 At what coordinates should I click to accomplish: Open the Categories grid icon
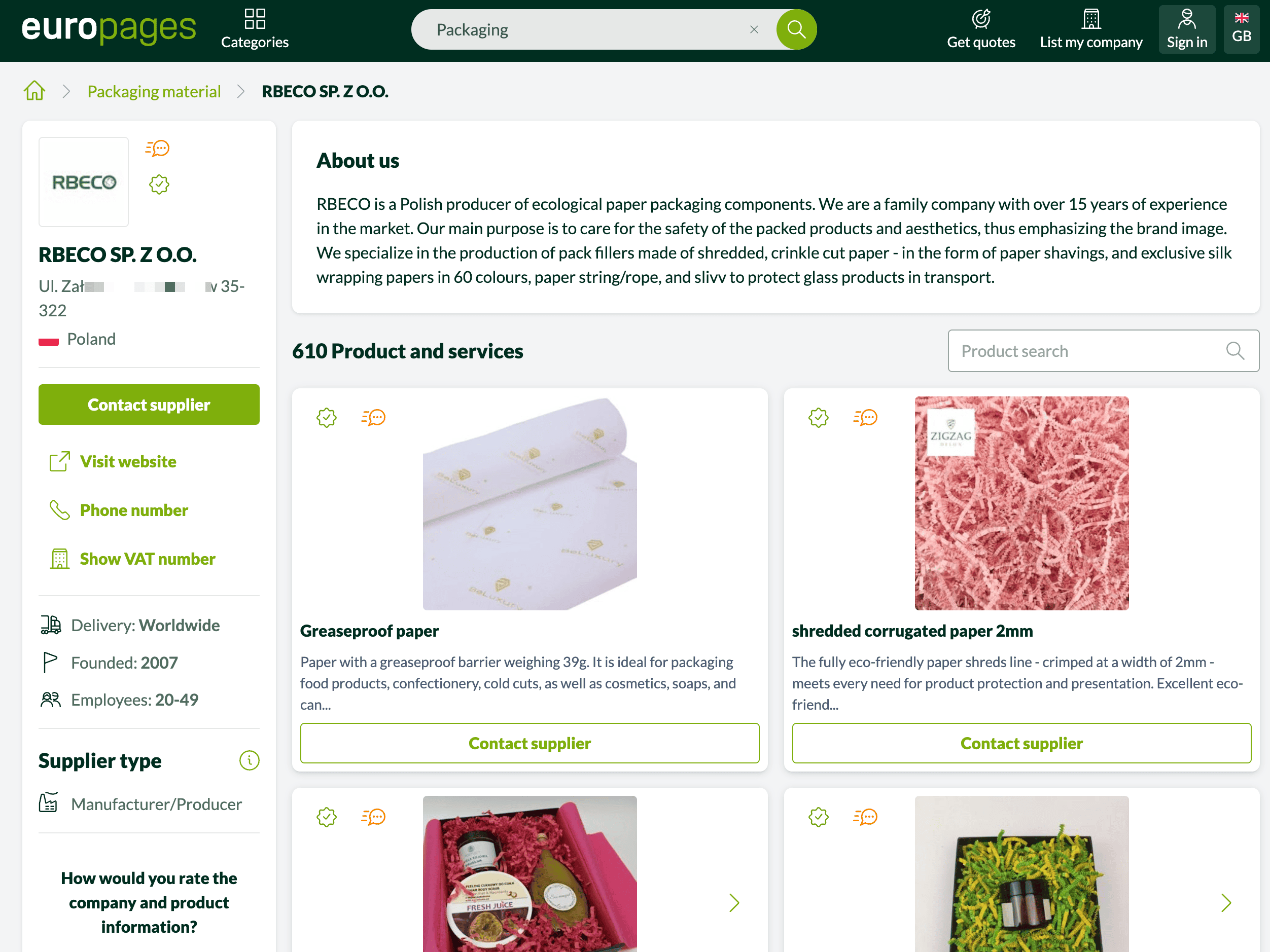click(254, 19)
